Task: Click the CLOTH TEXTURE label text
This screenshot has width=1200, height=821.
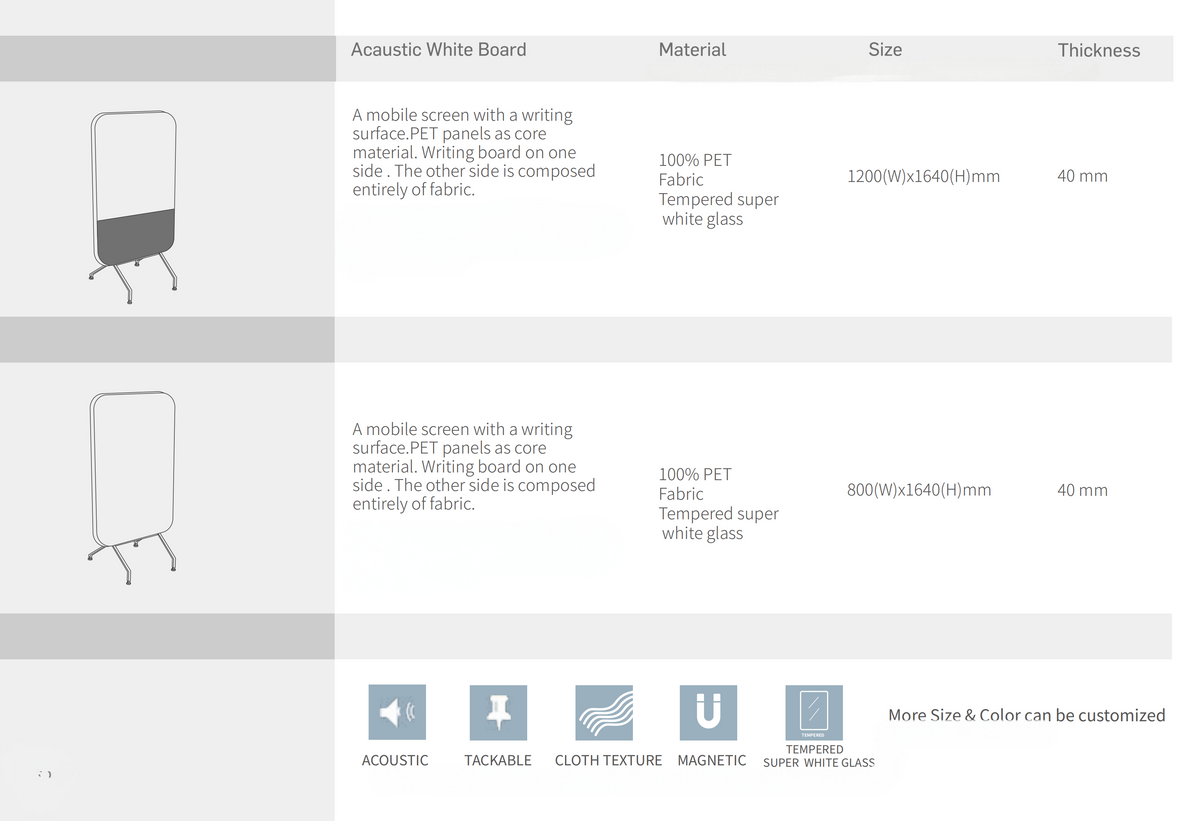Action: point(608,760)
